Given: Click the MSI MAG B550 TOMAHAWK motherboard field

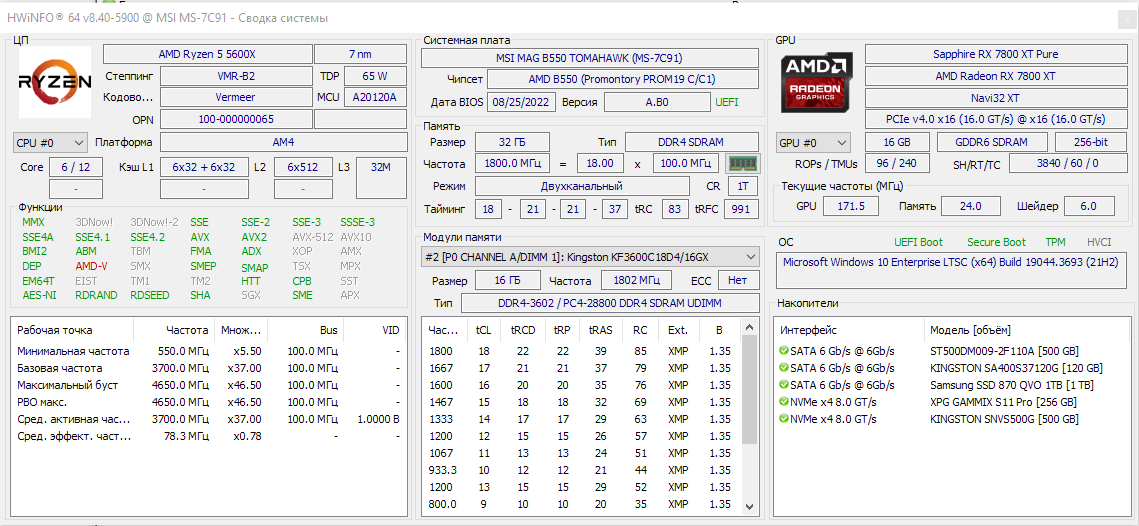Looking at the screenshot, I should [x=589, y=58].
